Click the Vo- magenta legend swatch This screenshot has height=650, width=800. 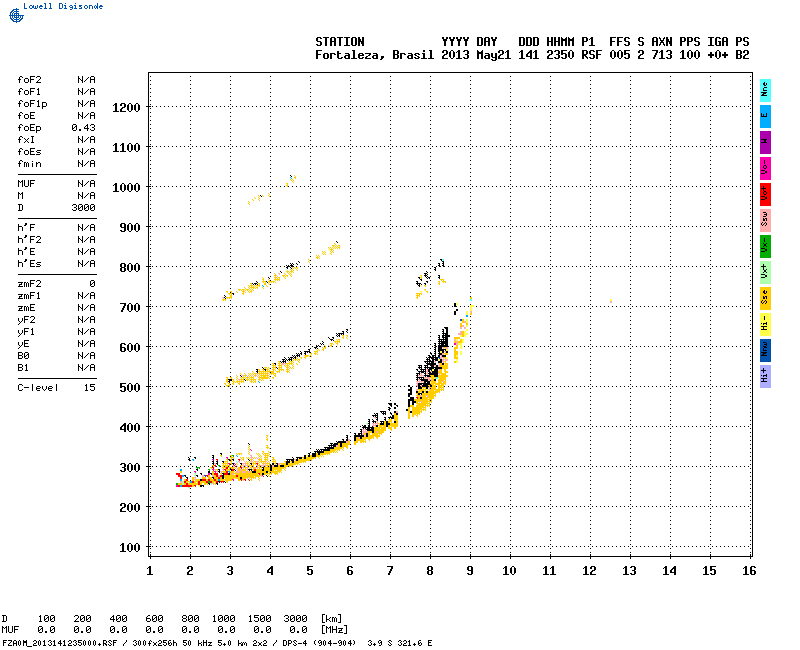[765, 168]
